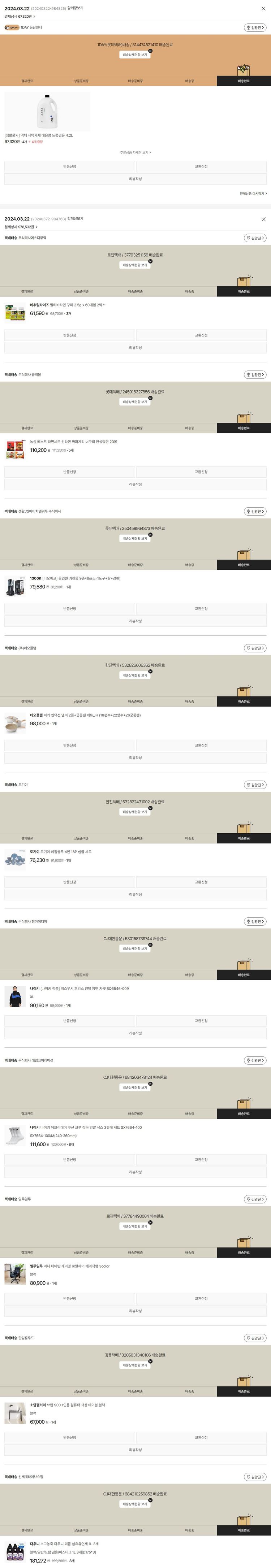Click 반품신청 for the detergent order
The height and width of the screenshot is (1568, 271).
[69, 166]
